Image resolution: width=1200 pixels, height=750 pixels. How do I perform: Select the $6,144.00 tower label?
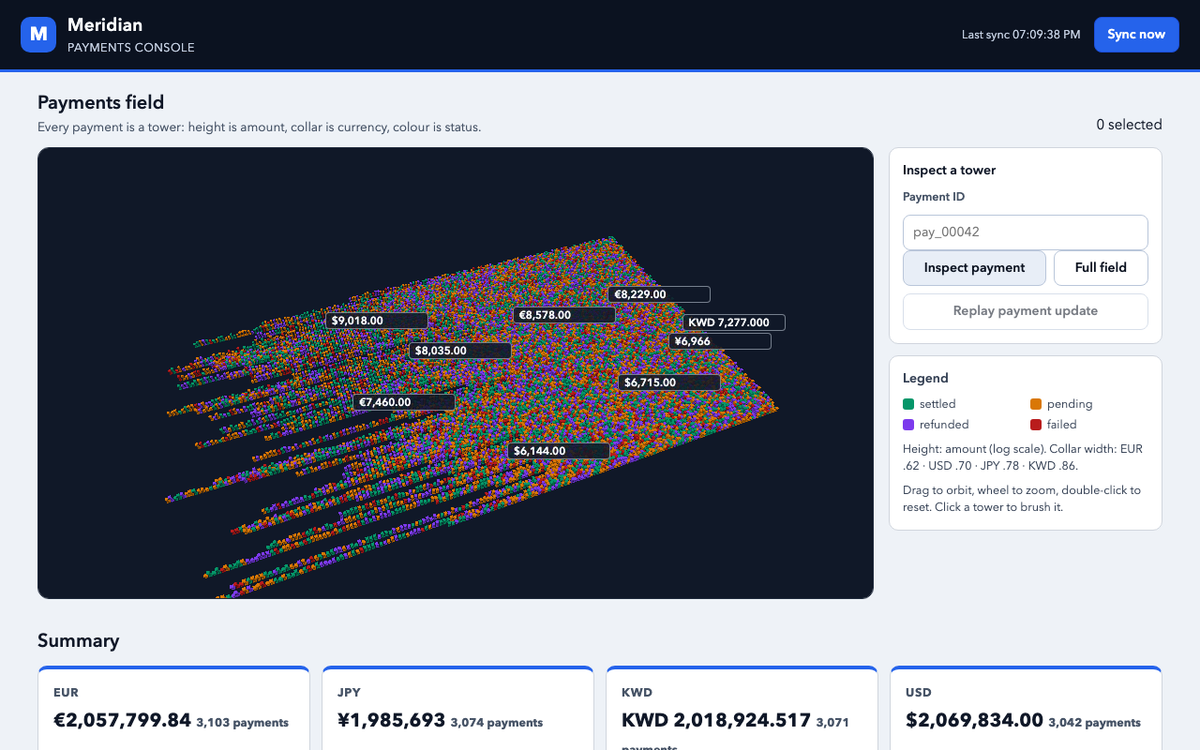point(558,451)
